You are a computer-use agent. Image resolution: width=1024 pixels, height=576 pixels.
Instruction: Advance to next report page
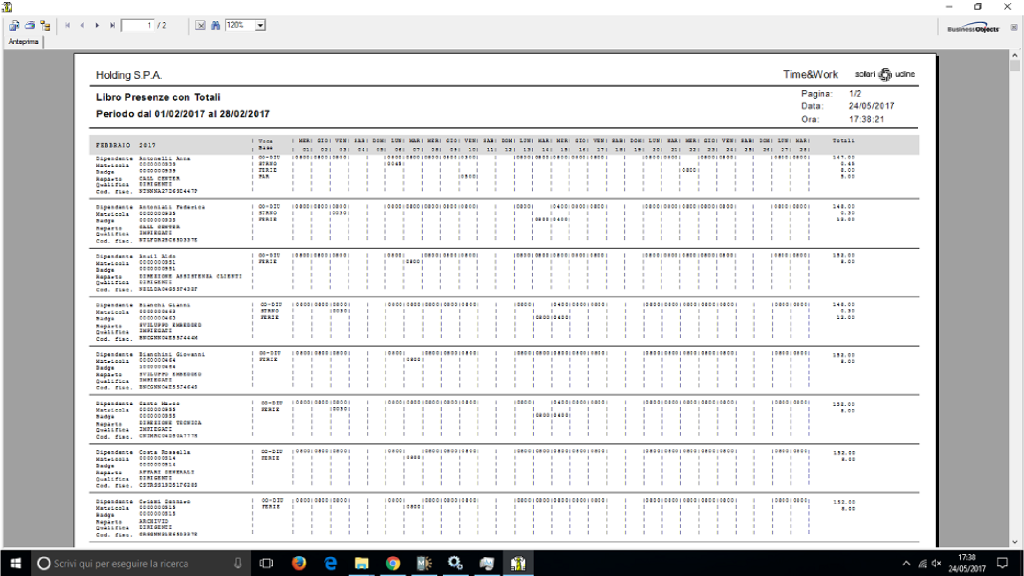click(x=97, y=24)
